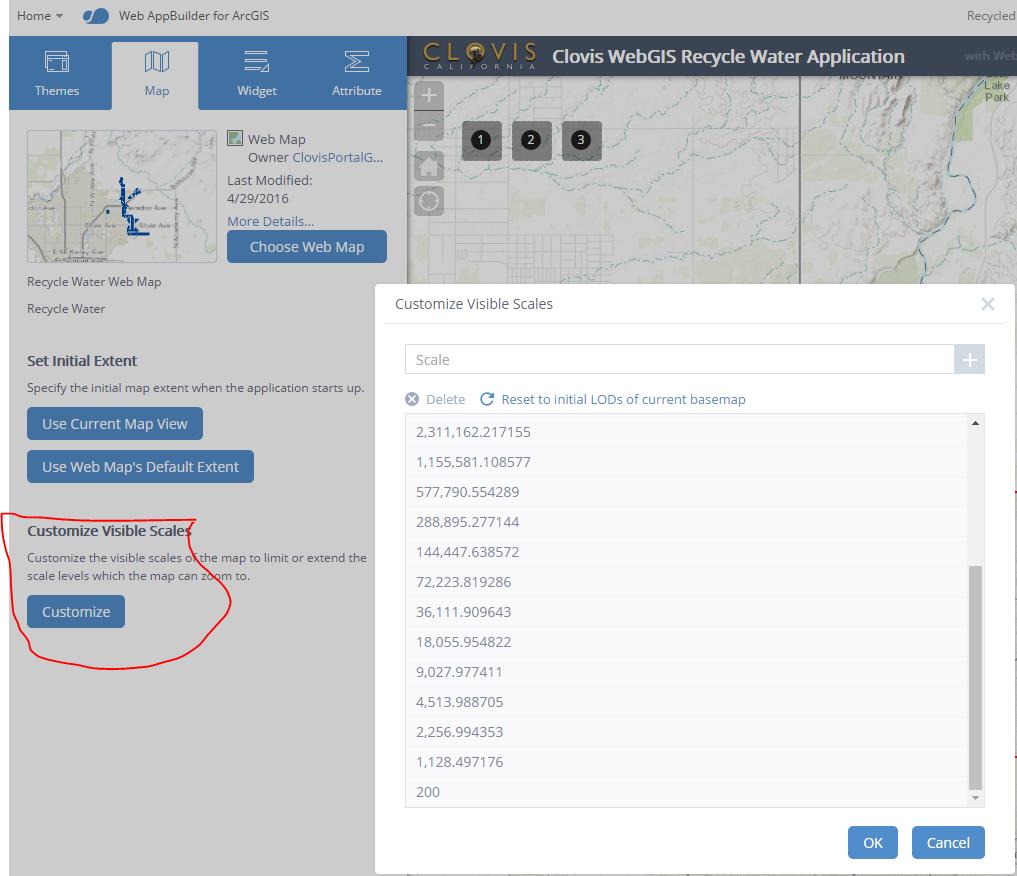Select the scale row 200
Image resolution: width=1017 pixels, height=876 pixels.
tap(686, 792)
